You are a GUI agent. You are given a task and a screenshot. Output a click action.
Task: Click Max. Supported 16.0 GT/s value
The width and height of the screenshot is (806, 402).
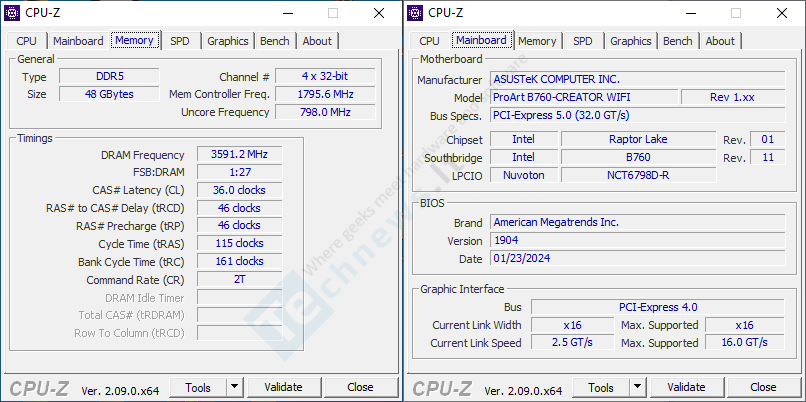745,342
